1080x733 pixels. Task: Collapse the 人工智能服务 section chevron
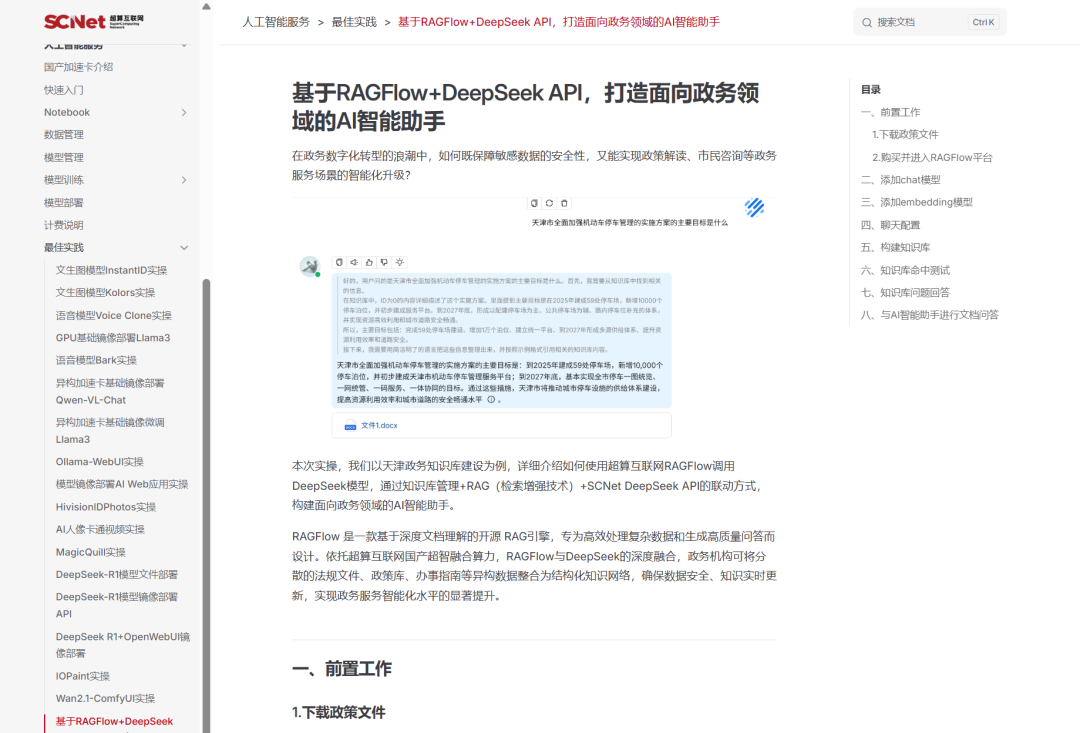184,45
